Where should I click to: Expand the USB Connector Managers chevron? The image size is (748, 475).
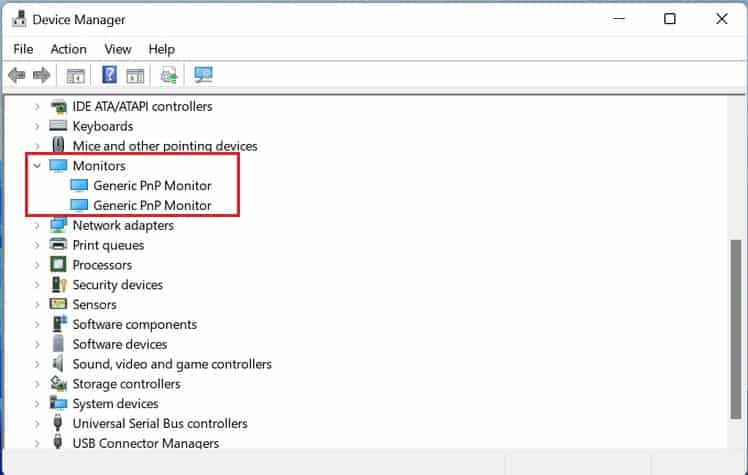(x=37, y=443)
